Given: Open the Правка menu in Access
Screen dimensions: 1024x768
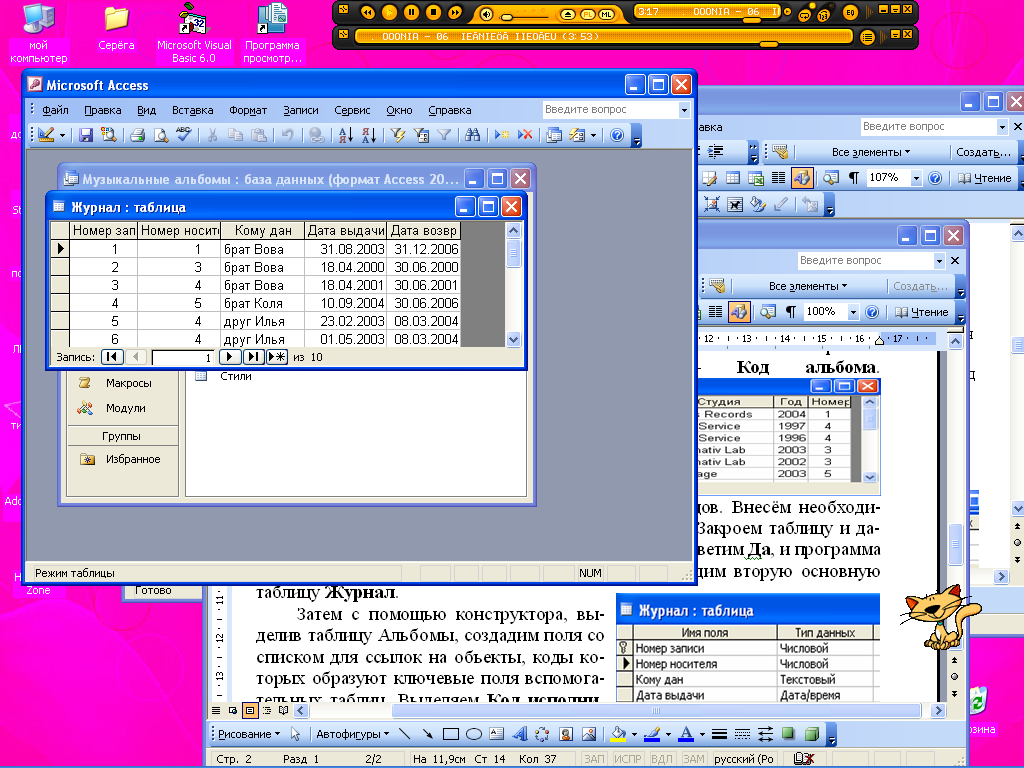Looking at the screenshot, I should (103, 110).
